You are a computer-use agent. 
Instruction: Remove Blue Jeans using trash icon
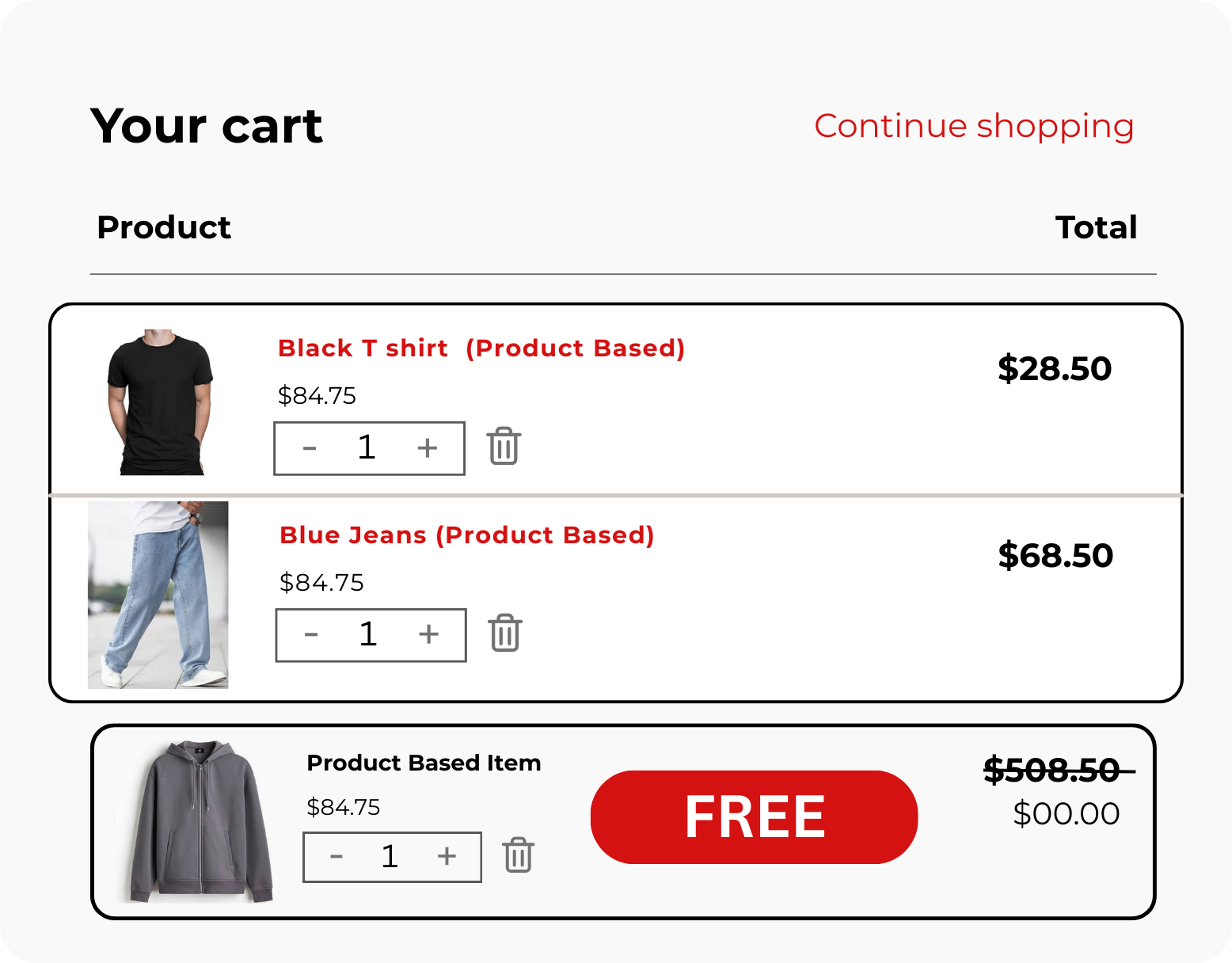[x=505, y=634]
